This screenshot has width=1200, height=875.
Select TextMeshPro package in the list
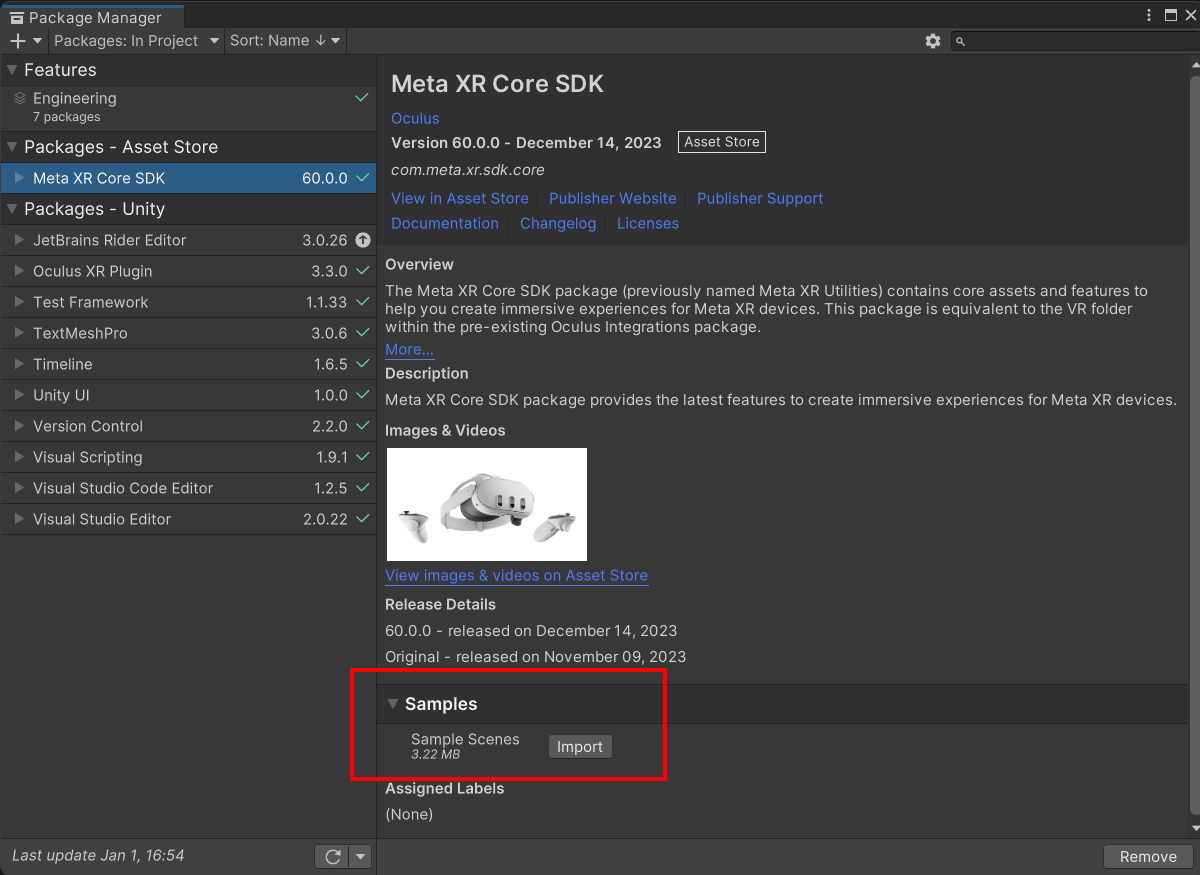[x=80, y=333]
